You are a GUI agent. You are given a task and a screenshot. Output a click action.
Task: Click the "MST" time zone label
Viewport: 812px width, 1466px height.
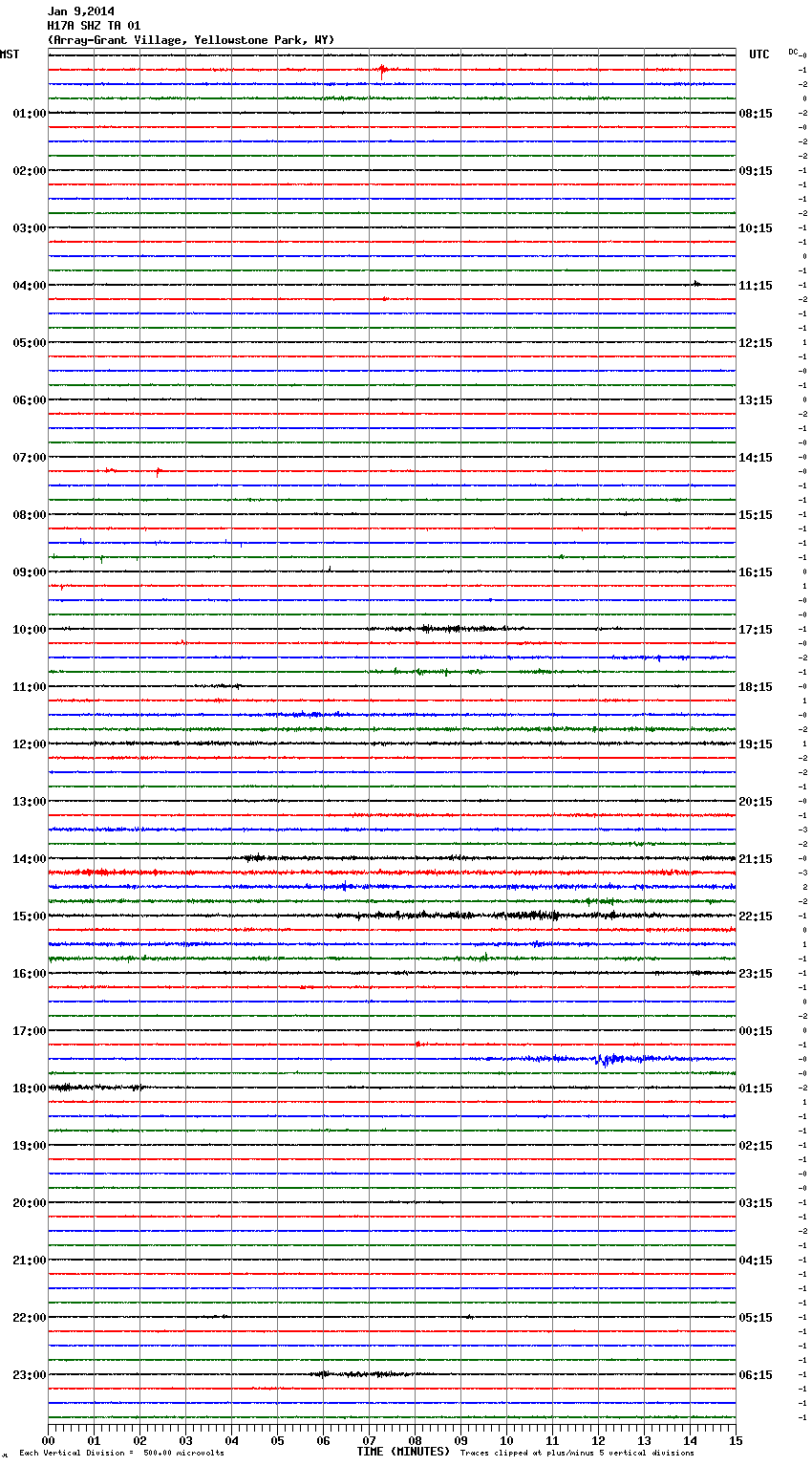click(x=10, y=54)
